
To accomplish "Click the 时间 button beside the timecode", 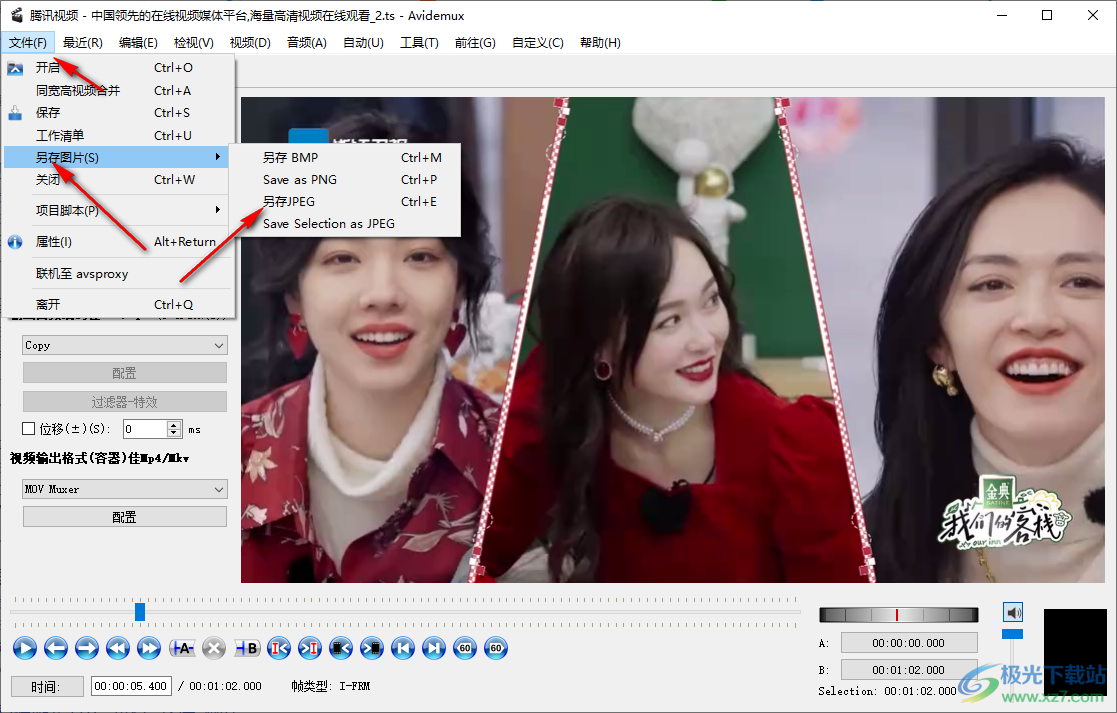I will pyautogui.click(x=47, y=686).
